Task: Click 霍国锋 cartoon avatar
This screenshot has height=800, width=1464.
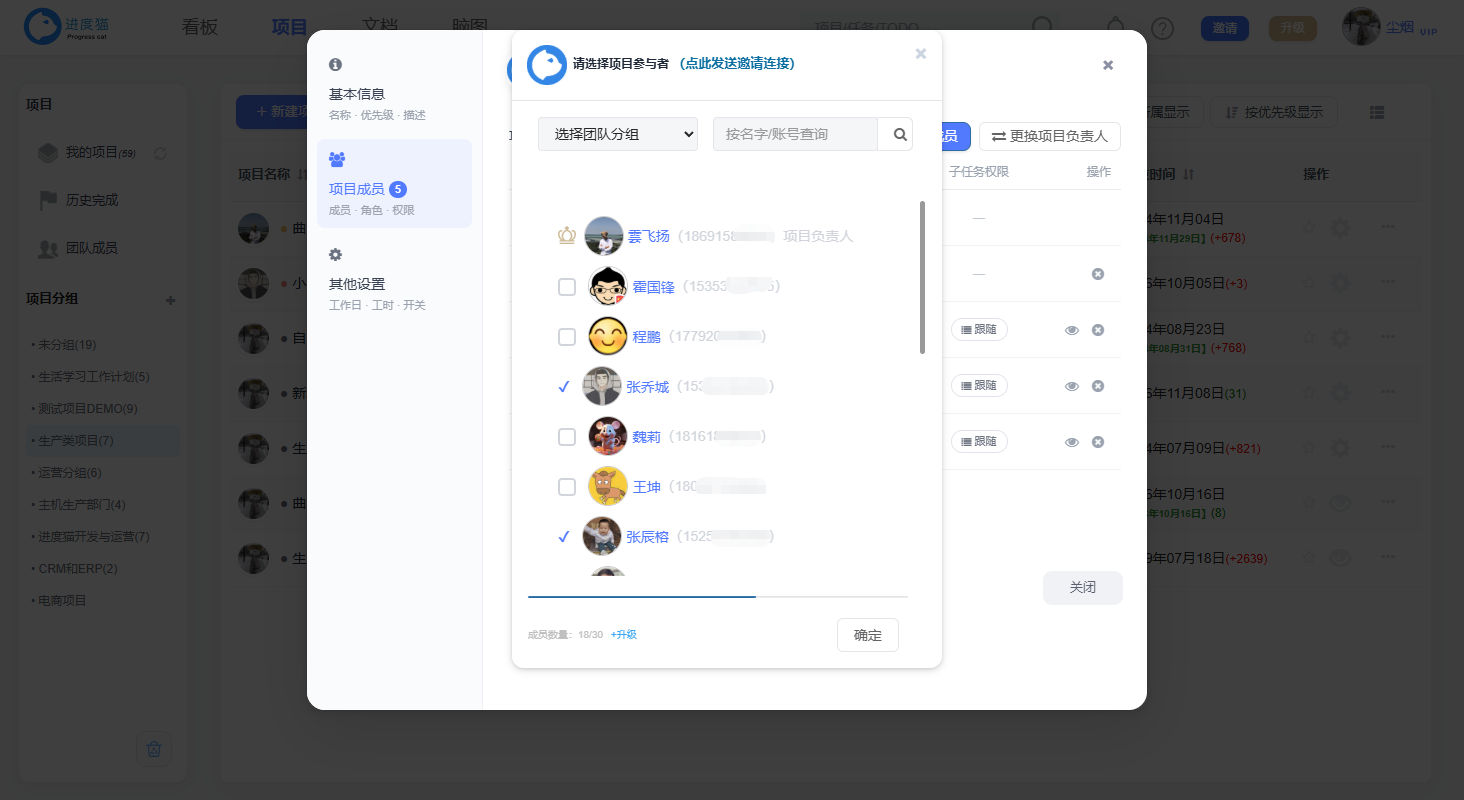Action: point(608,287)
